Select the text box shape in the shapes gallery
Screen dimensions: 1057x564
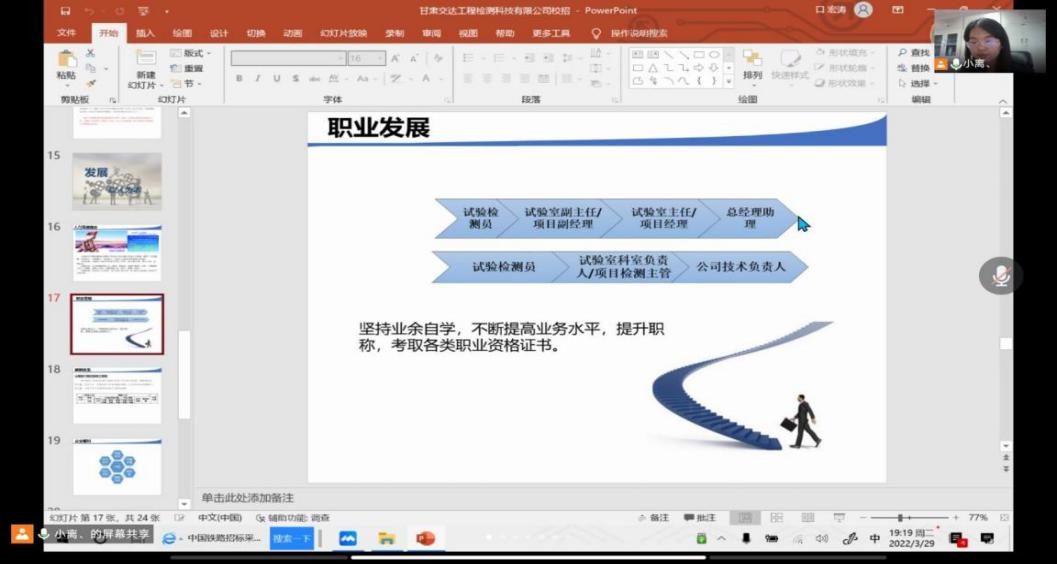tap(638, 54)
